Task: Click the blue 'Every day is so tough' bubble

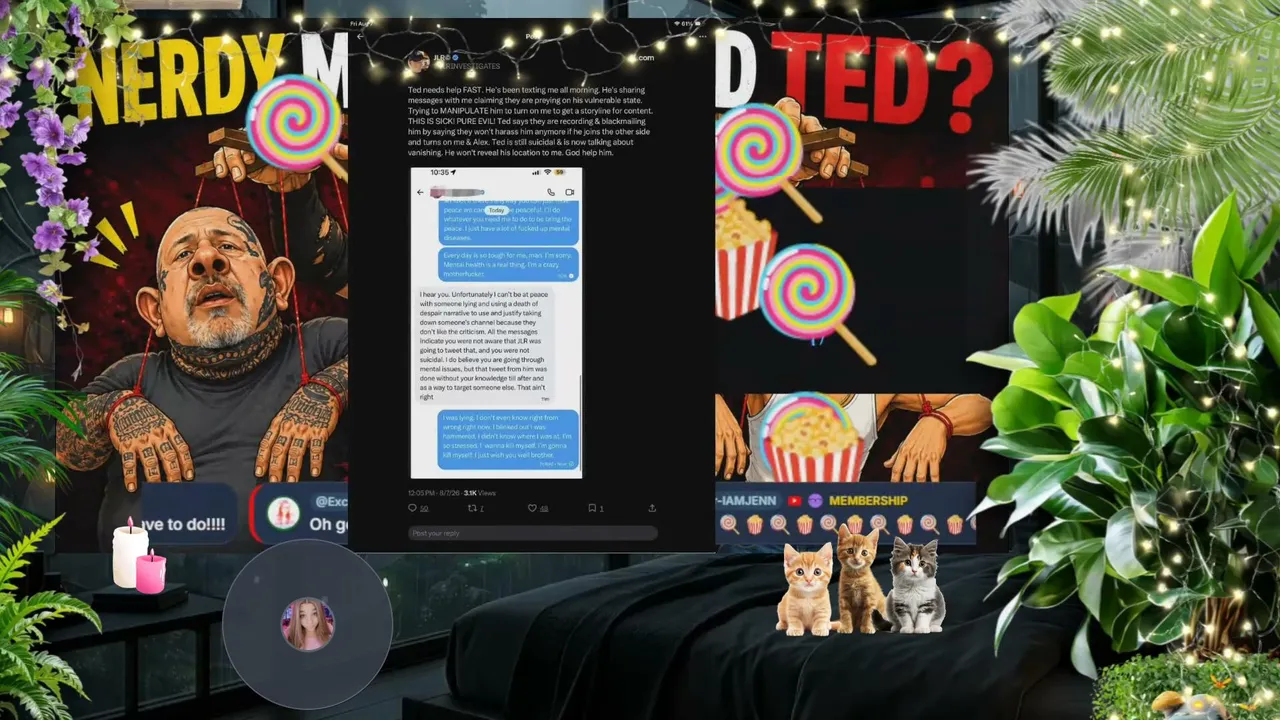Action: [x=508, y=265]
